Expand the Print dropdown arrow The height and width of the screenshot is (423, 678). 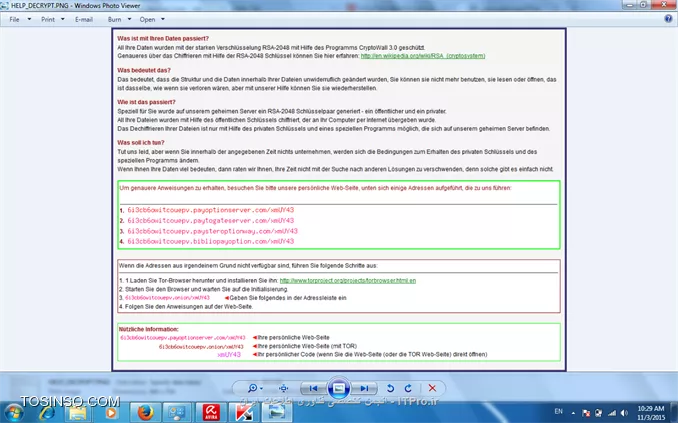(63, 19)
